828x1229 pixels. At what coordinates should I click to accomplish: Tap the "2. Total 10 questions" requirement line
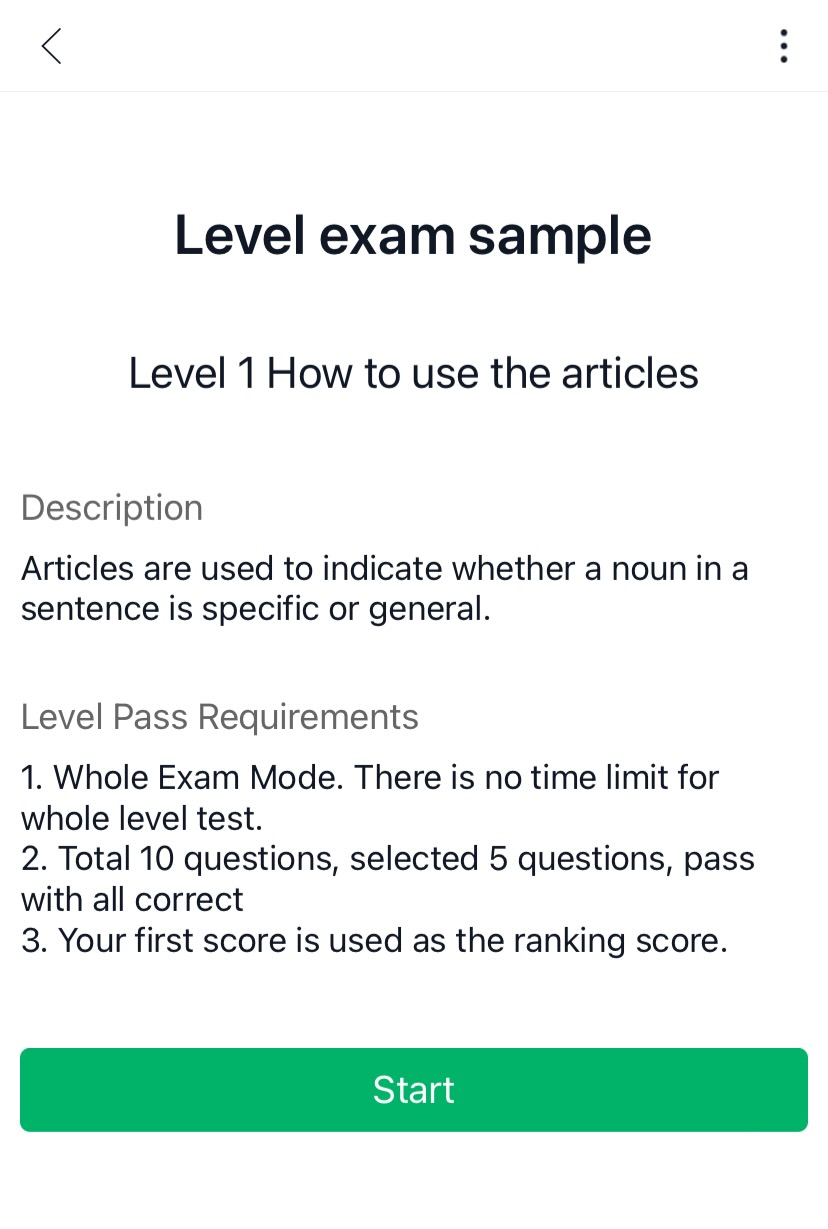click(388, 859)
